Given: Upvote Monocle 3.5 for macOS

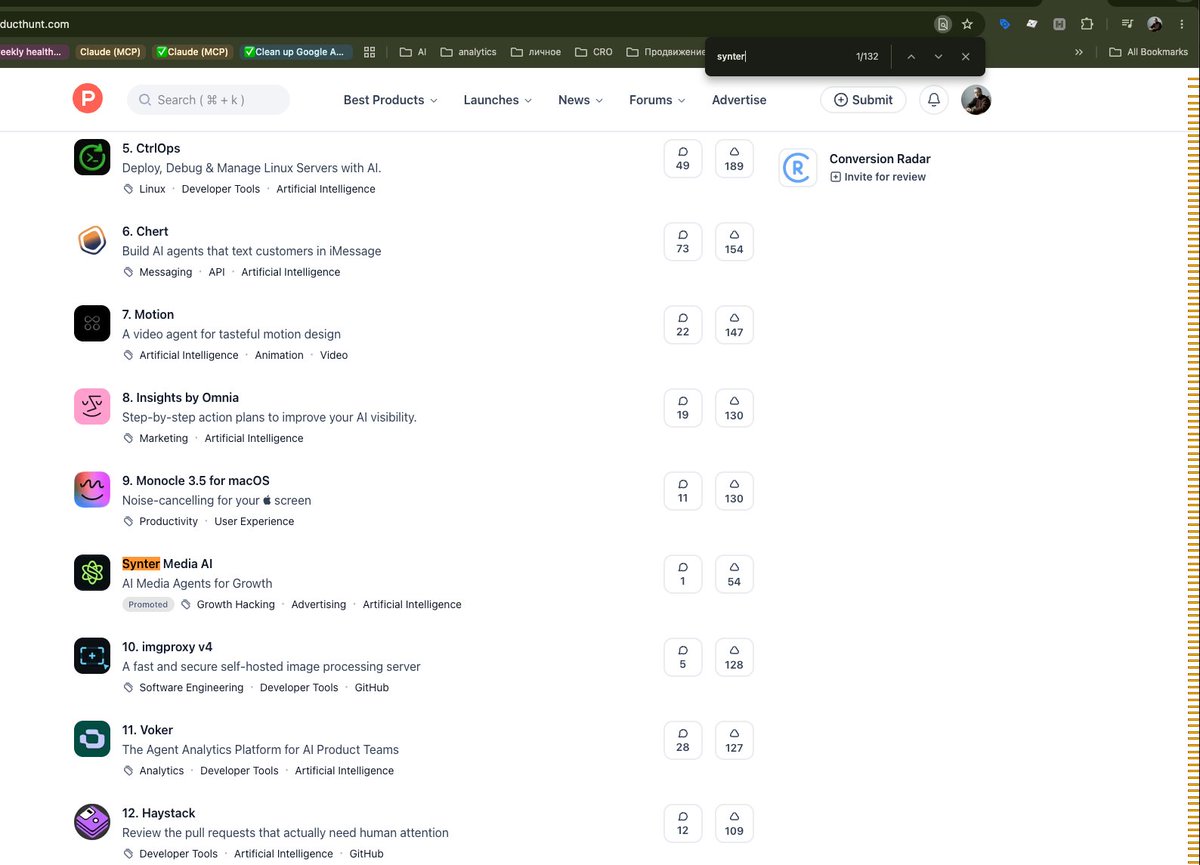Looking at the screenshot, I should click(734, 491).
